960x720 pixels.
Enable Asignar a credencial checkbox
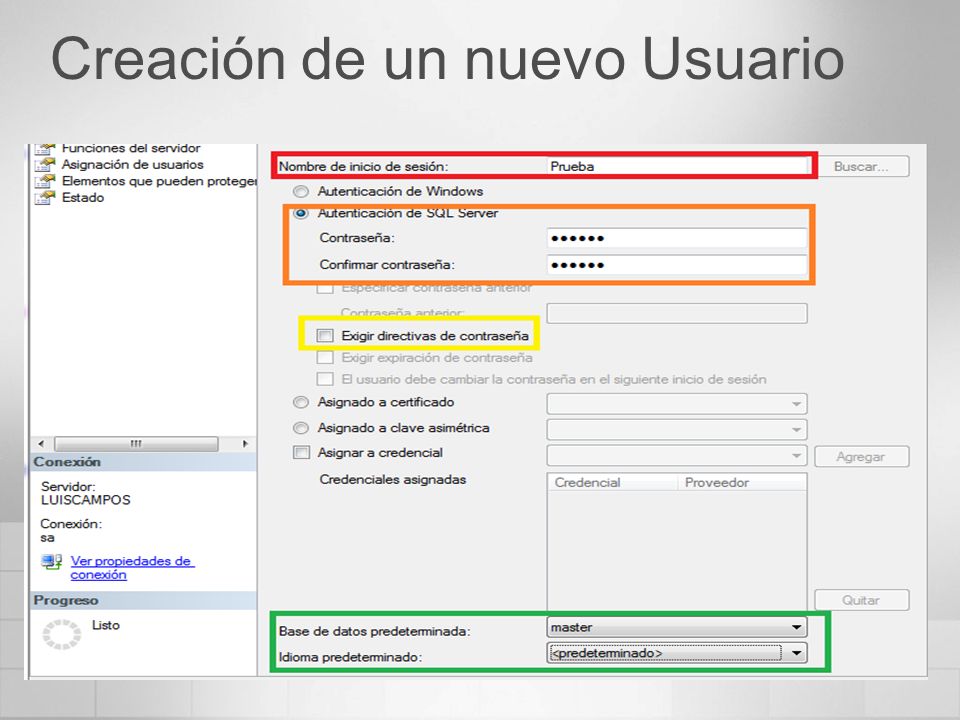[x=301, y=452]
